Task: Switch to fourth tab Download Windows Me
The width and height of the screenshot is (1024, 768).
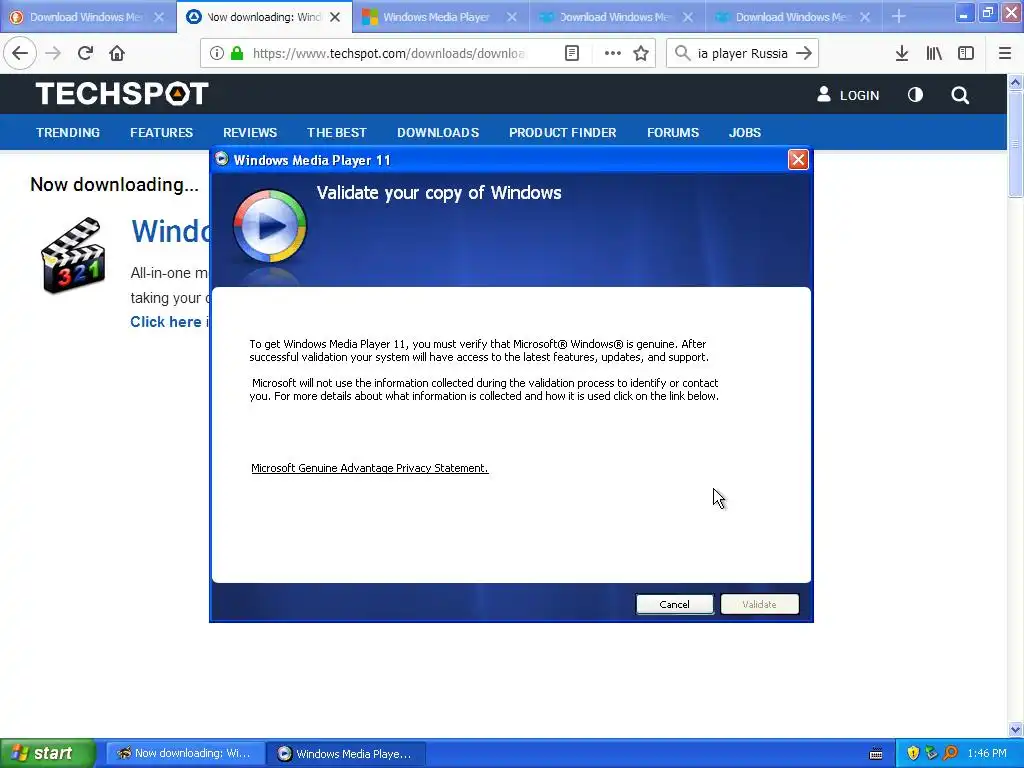Action: point(617,17)
